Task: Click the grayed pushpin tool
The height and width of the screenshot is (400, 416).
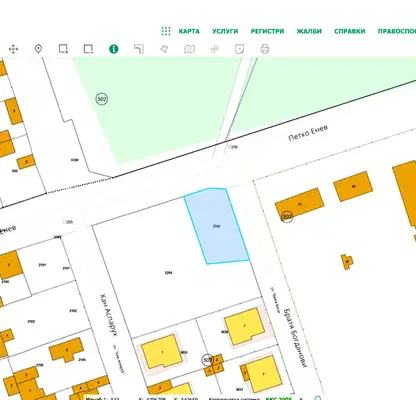Action: (164, 49)
